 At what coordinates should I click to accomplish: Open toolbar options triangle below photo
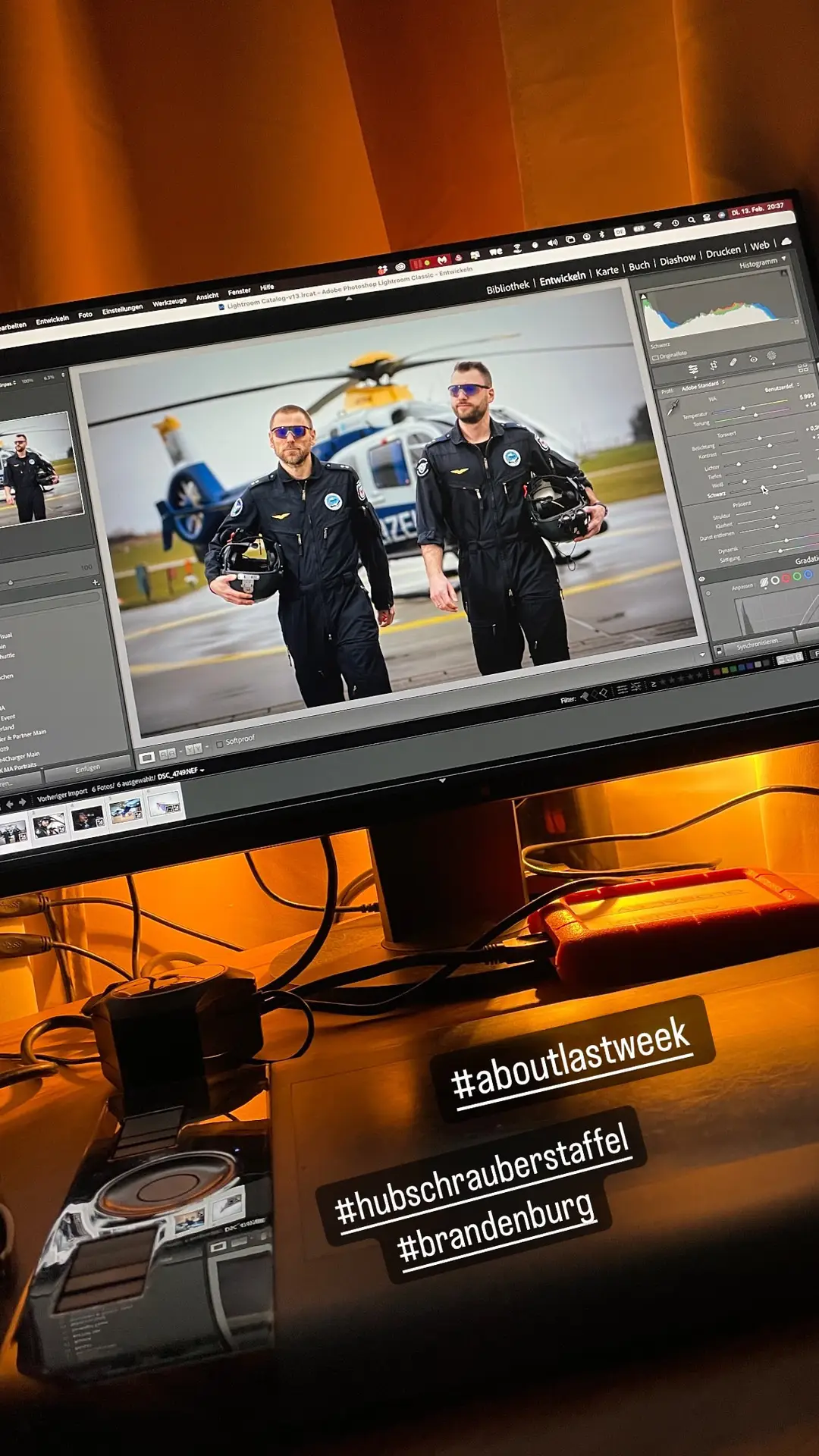tap(702, 654)
